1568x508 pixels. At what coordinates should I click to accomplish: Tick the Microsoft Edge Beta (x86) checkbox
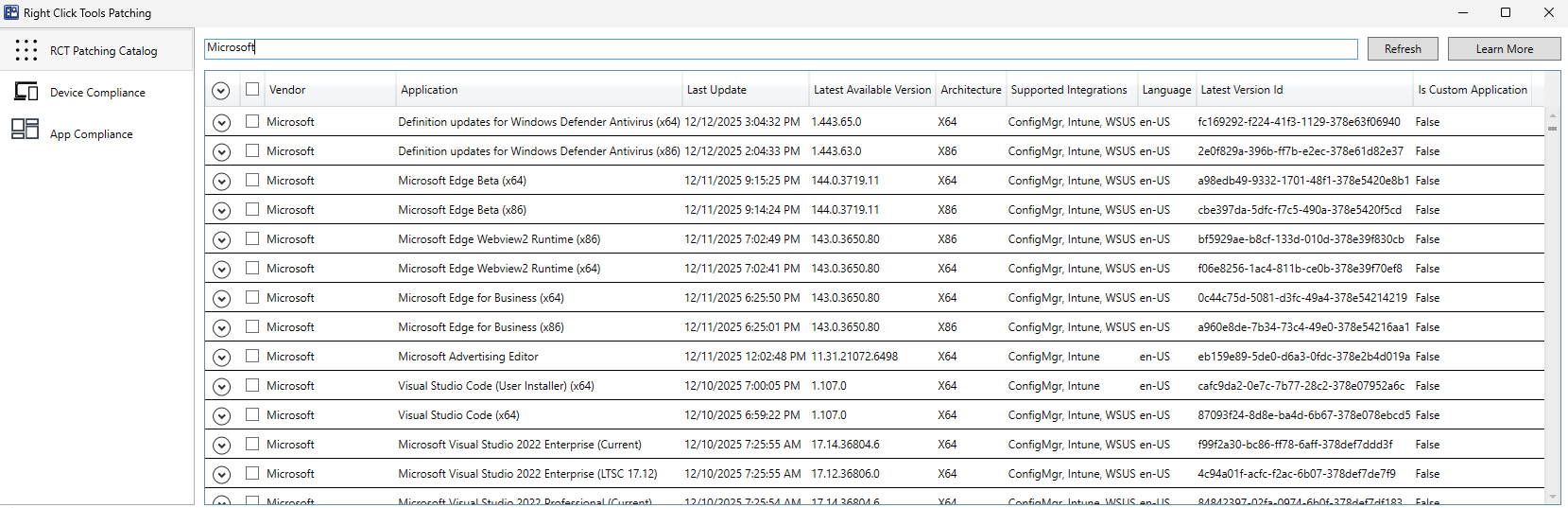[252, 209]
